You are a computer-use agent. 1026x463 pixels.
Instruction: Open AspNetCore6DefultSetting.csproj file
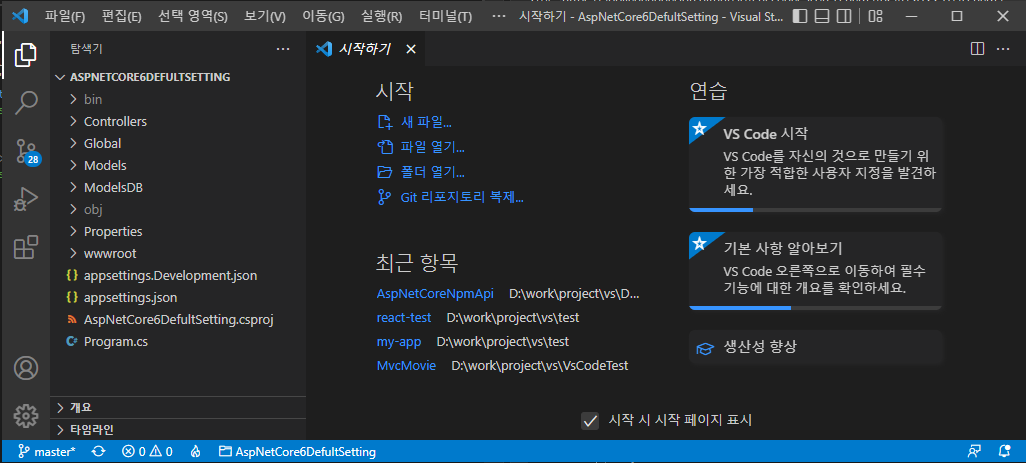178,320
